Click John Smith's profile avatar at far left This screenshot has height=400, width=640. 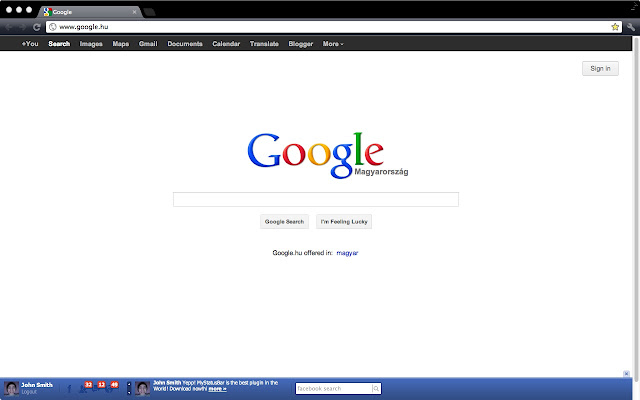click(11, 388)
